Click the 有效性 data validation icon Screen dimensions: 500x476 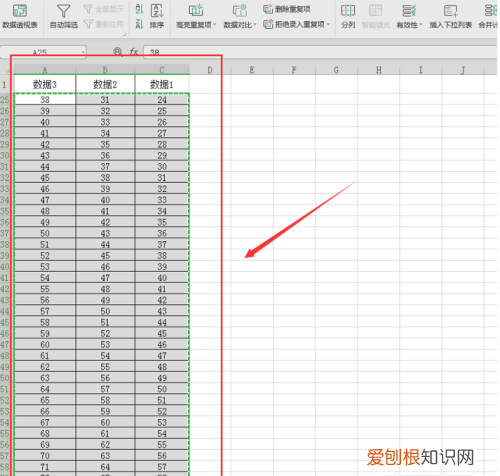[x=409, y=11]
